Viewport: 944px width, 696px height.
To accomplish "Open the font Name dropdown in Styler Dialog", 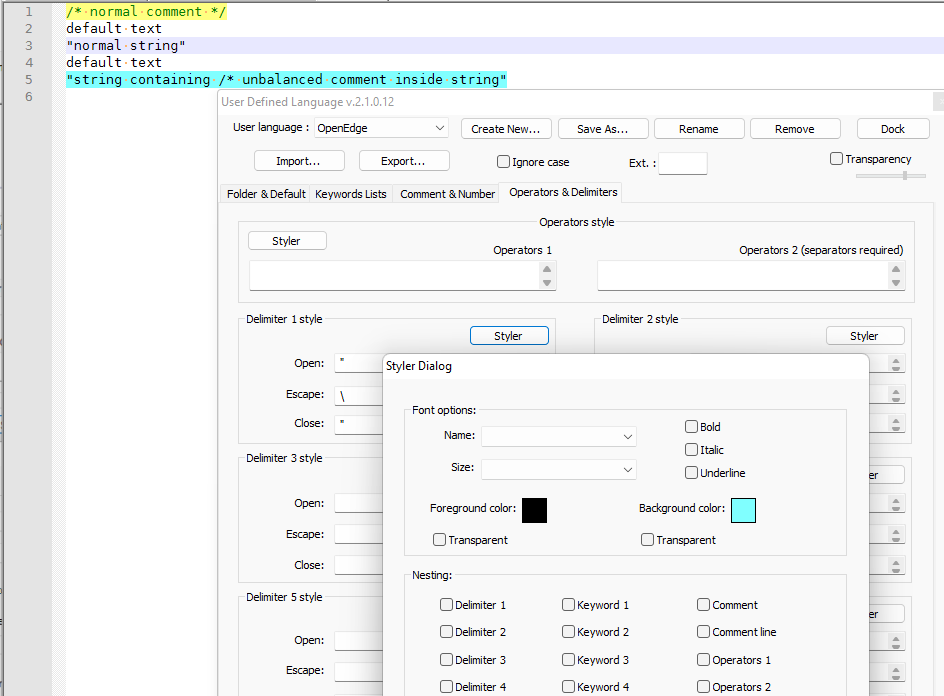I will (x=559, y=436).
